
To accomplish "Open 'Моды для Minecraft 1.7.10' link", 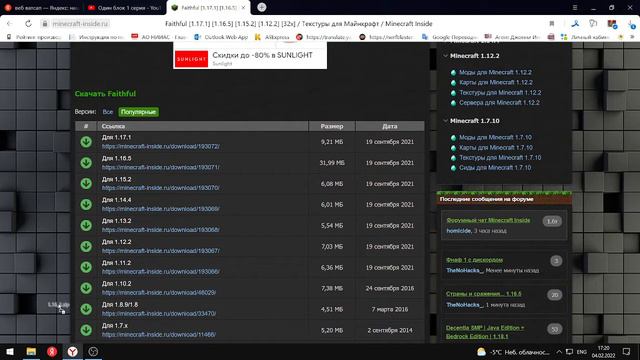I will point(495,138).
